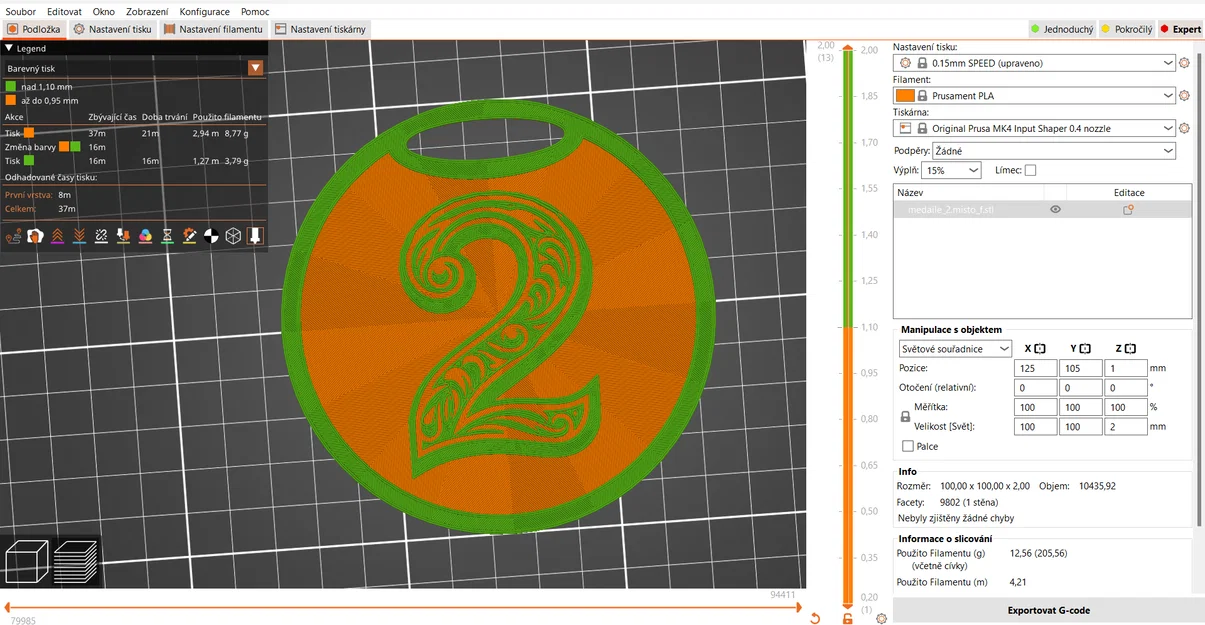Enable the Palce checkbox
Screen dimensions: 1205x625
coord(908,446)
